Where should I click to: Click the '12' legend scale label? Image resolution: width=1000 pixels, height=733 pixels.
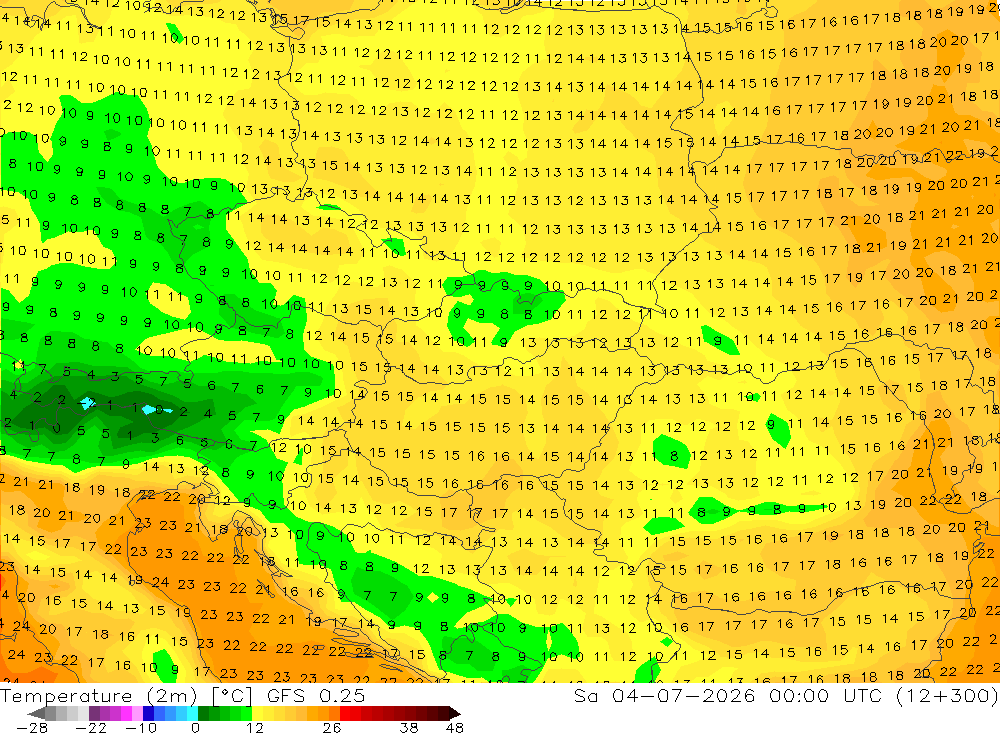coord(255,727)
